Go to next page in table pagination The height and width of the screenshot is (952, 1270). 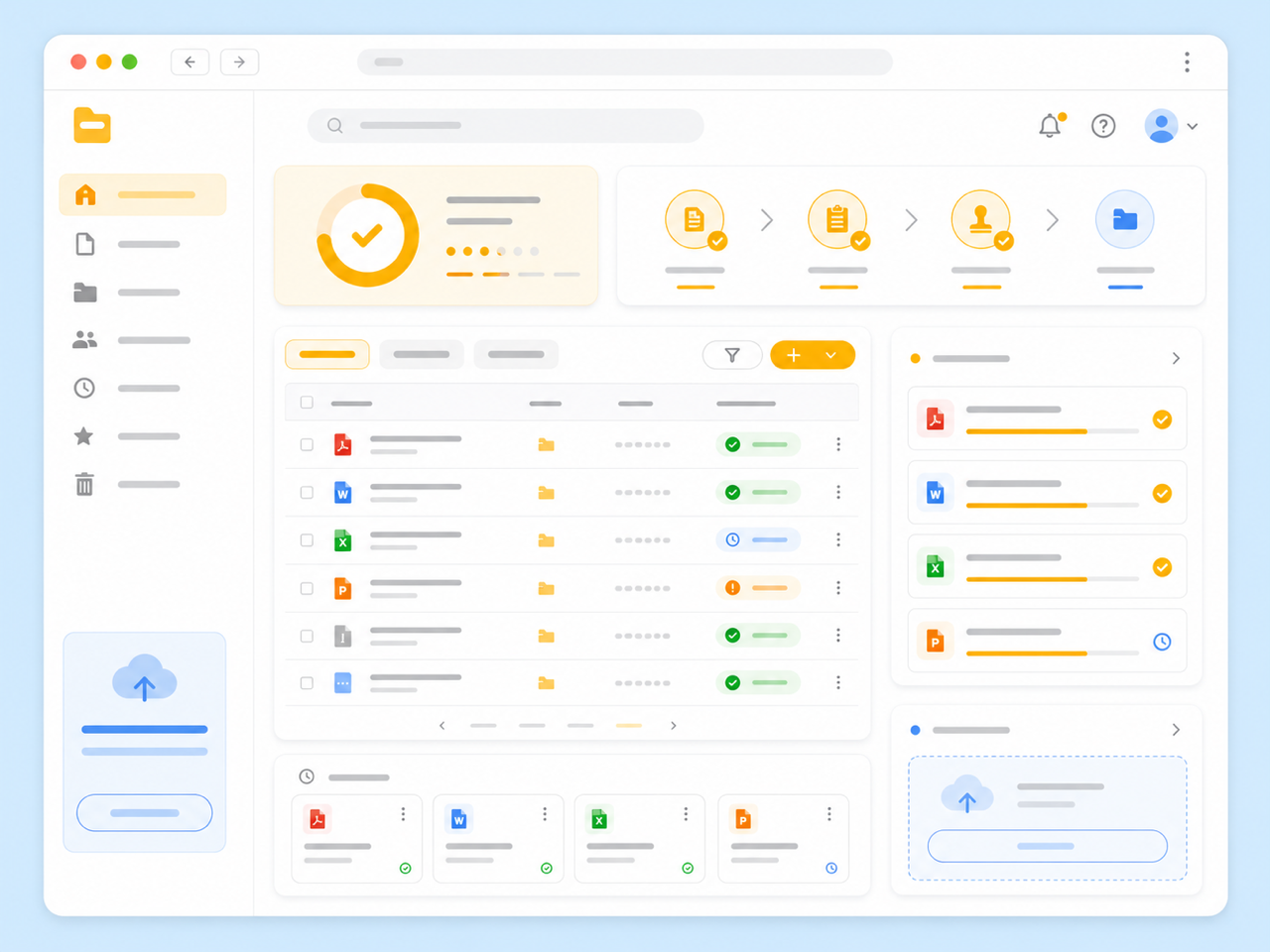tap(674, 726)
